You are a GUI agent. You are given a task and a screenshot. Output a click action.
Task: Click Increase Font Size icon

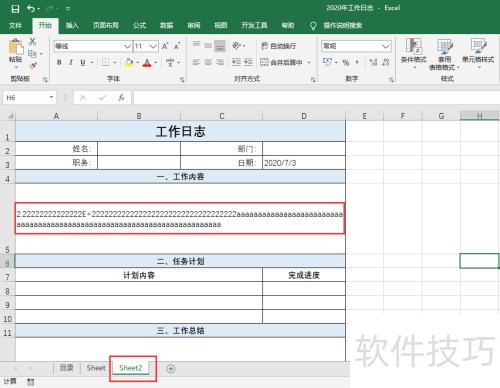165,46
